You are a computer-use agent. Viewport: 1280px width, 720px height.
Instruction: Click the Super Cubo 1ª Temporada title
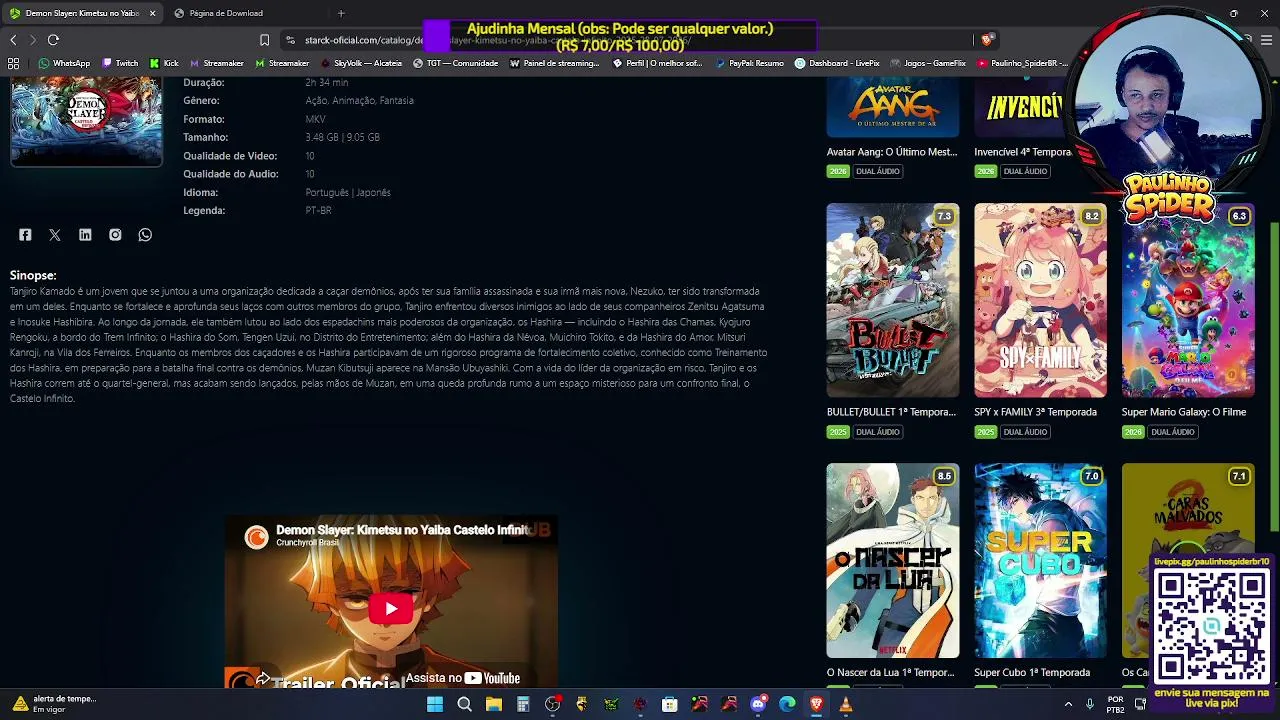(1032, 673)
